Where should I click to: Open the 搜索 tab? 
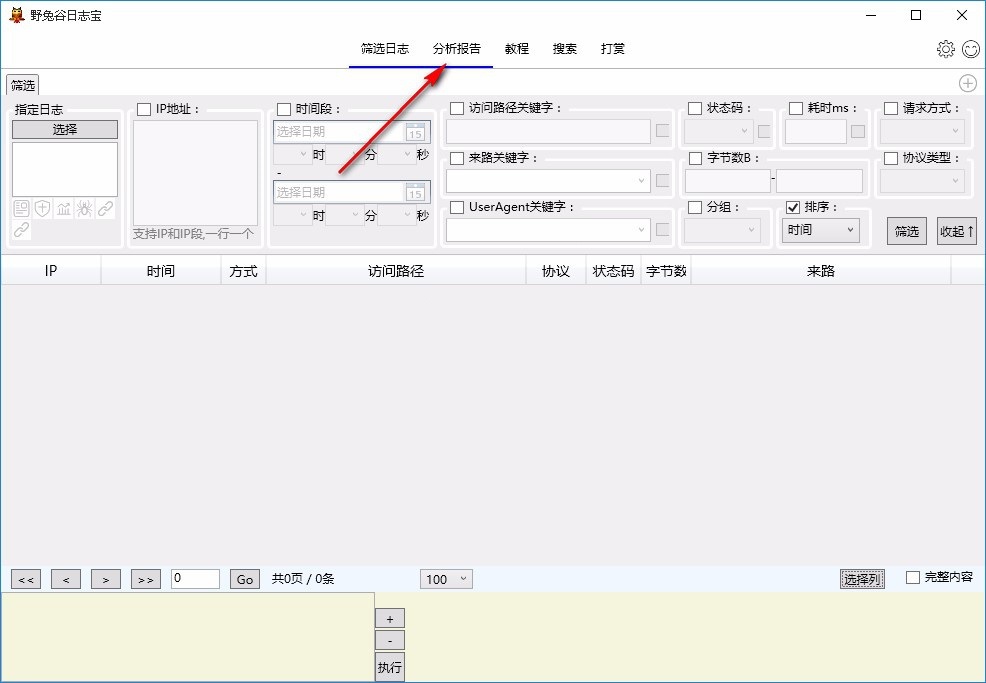coord(565,48)
